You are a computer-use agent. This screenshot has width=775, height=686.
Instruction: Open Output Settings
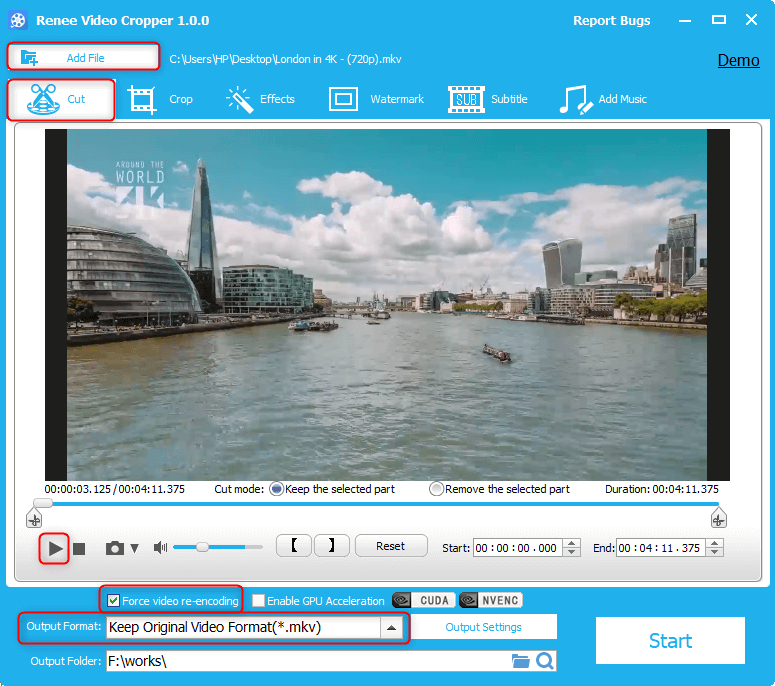(483, 627)
